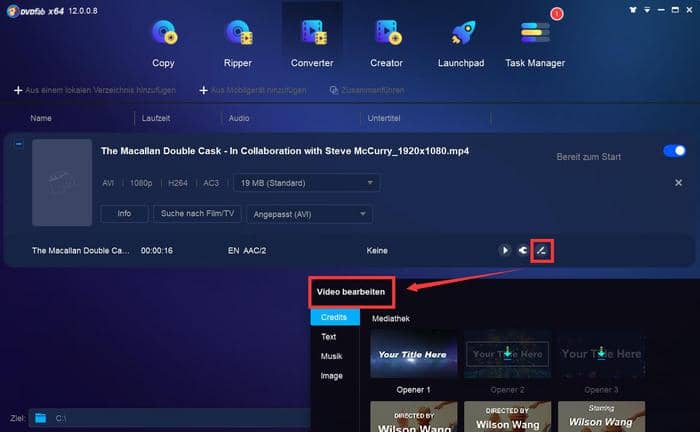
Task: Select the Text tab
Action: tap(329, 337)
